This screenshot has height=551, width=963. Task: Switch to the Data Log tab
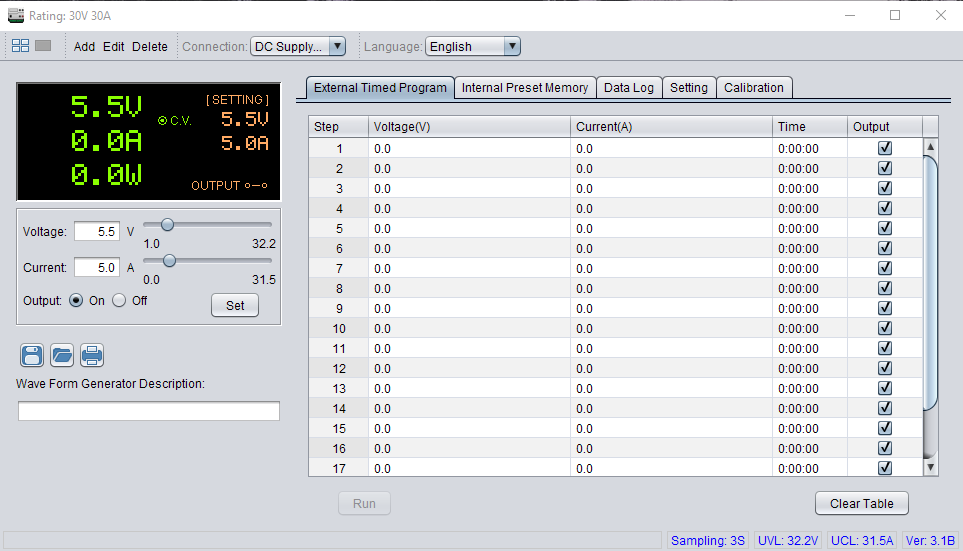pos(629,88)
